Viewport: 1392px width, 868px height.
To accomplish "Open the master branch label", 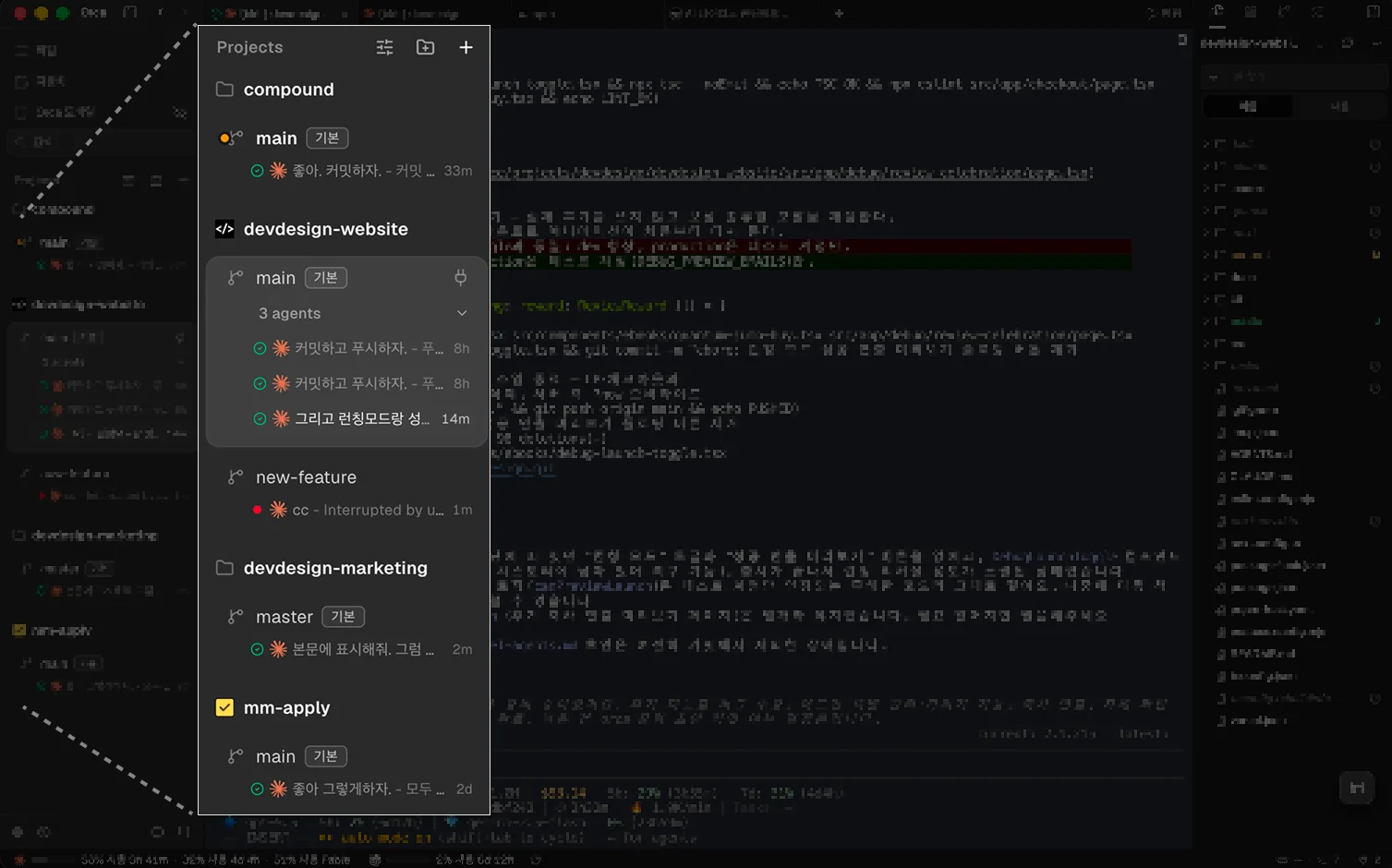I will point(284,617).
